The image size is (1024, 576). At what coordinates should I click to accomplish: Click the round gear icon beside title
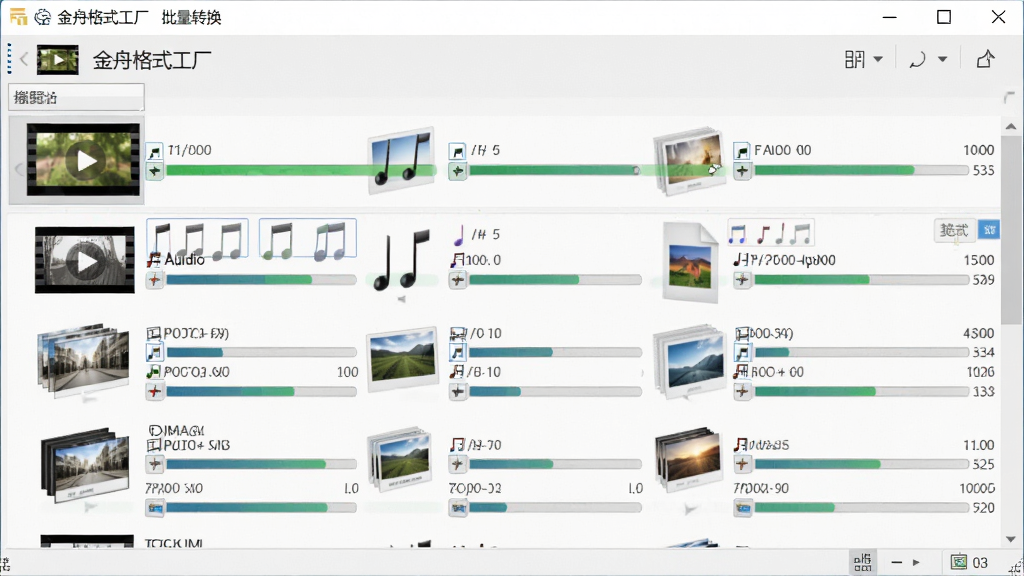pos(42,17)
